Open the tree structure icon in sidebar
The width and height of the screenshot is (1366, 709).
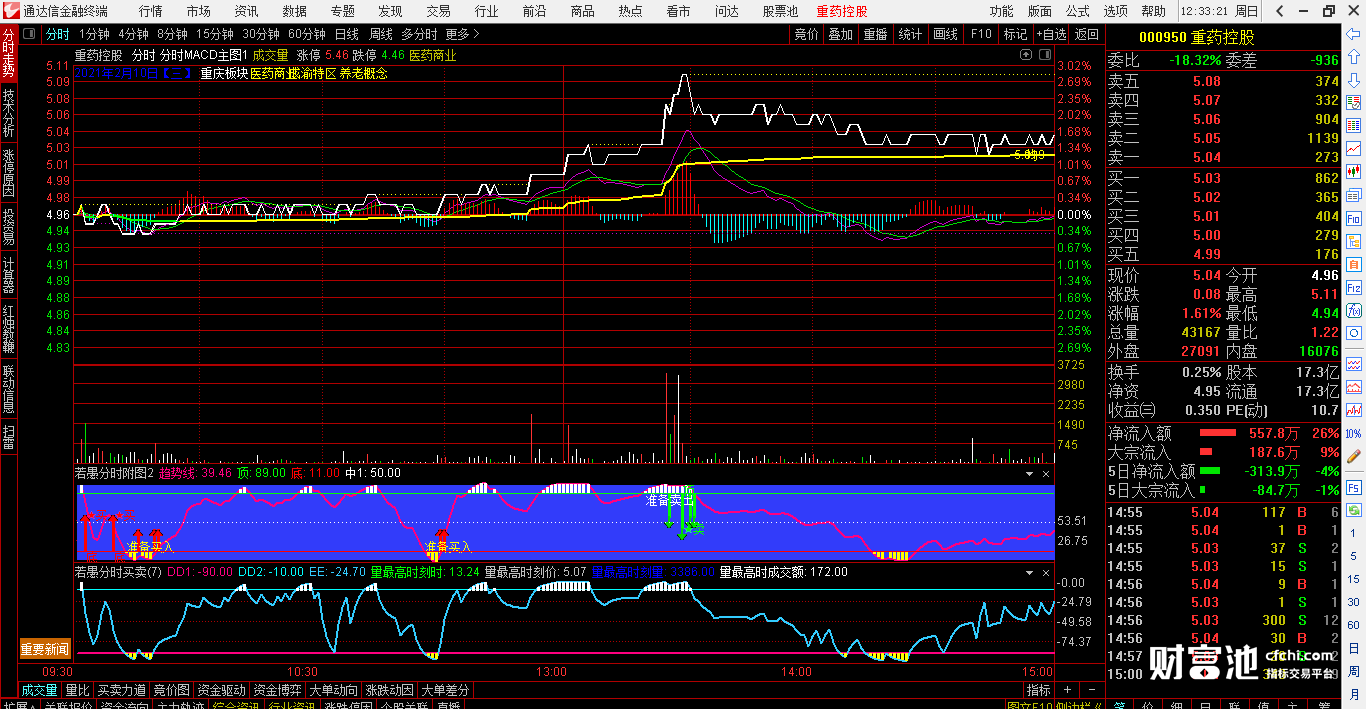pyautogui.click(x=1354, y=242)
